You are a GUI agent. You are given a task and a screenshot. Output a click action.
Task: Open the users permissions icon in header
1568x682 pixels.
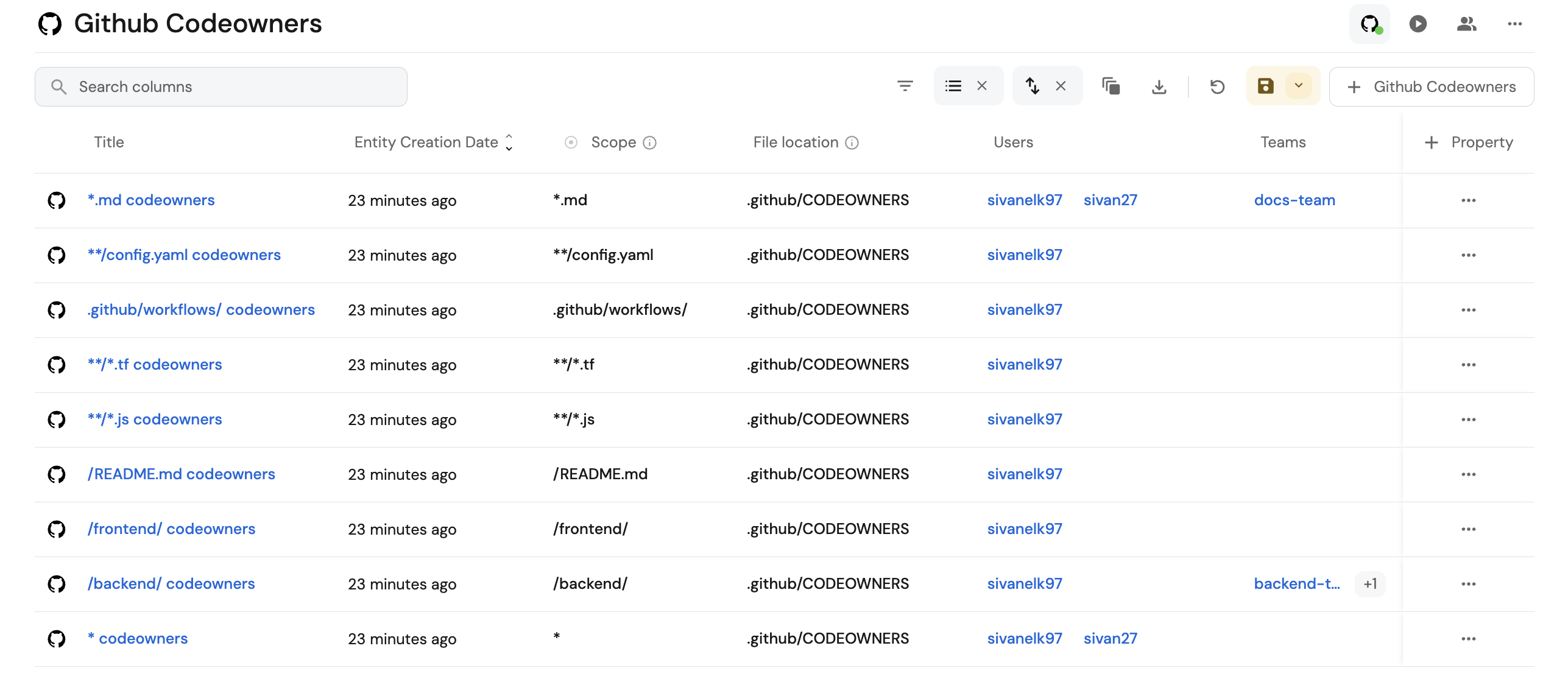click(1466, 24)
